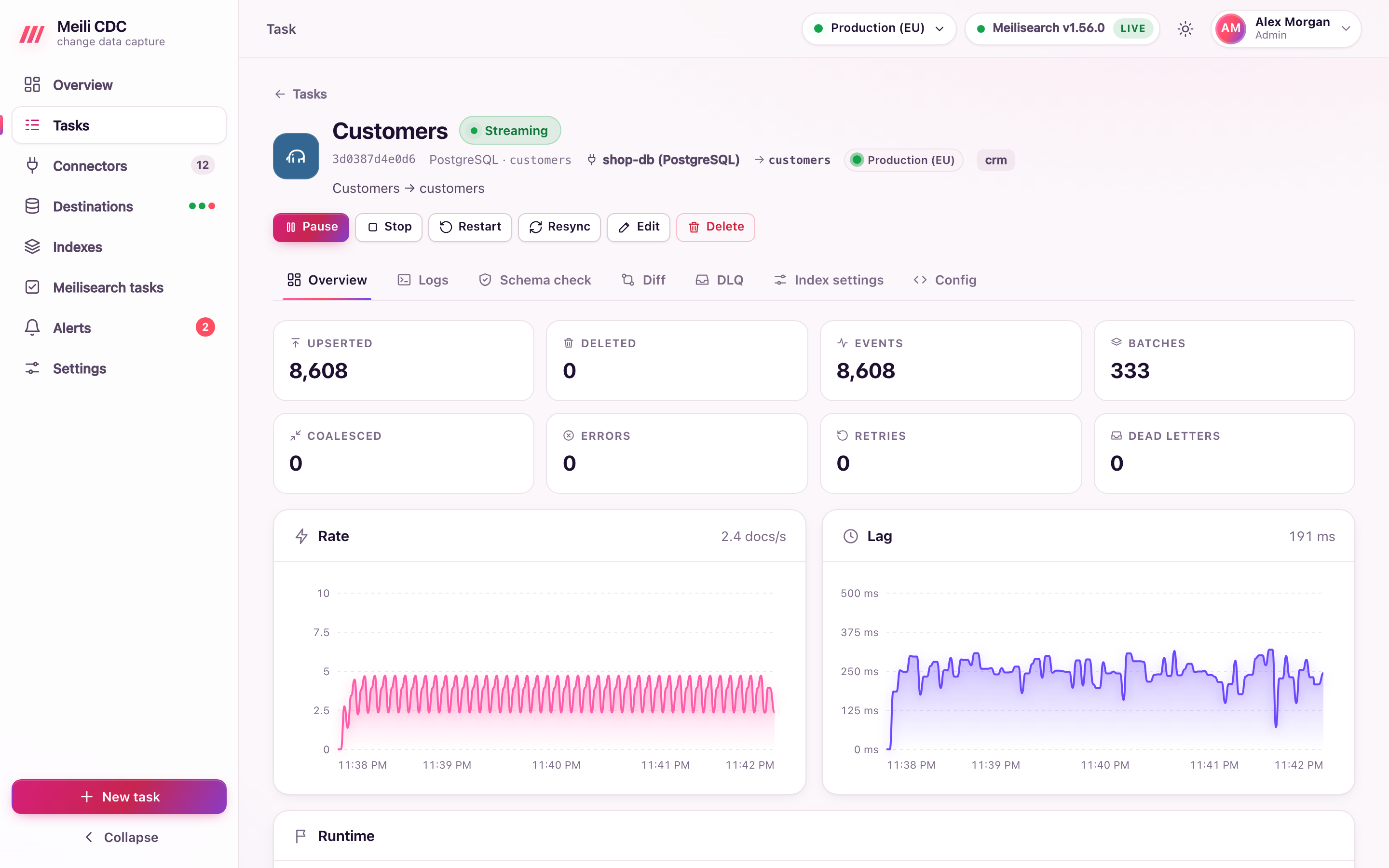Image resolution: width=1389 pixels, height=868 pixels.
Task: Select the task Overview tab
Action: pos(327,280)
